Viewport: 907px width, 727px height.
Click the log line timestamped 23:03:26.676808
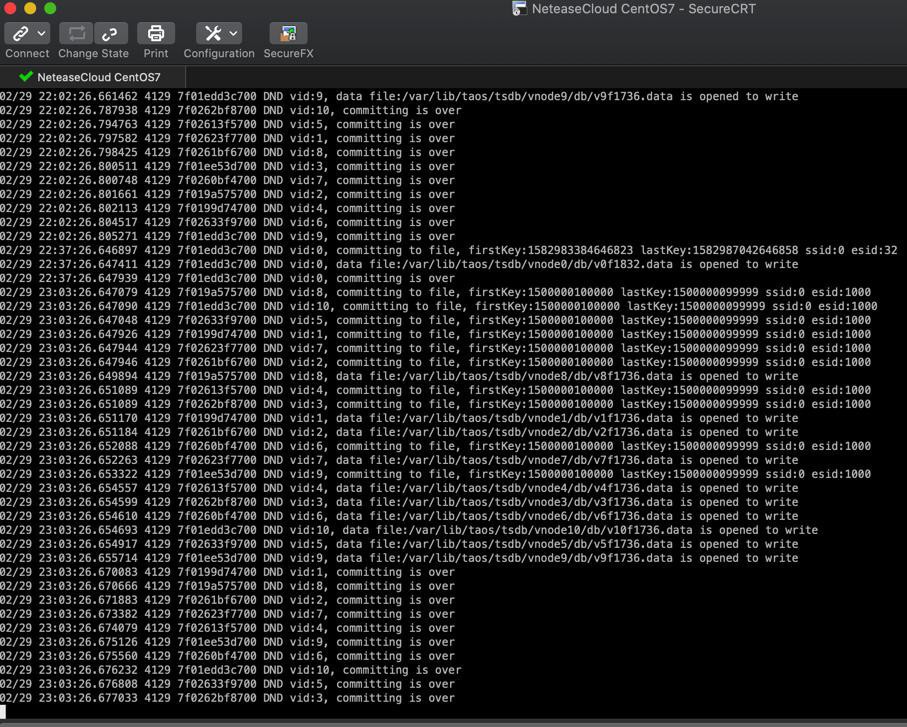click(x=227, y=684)
